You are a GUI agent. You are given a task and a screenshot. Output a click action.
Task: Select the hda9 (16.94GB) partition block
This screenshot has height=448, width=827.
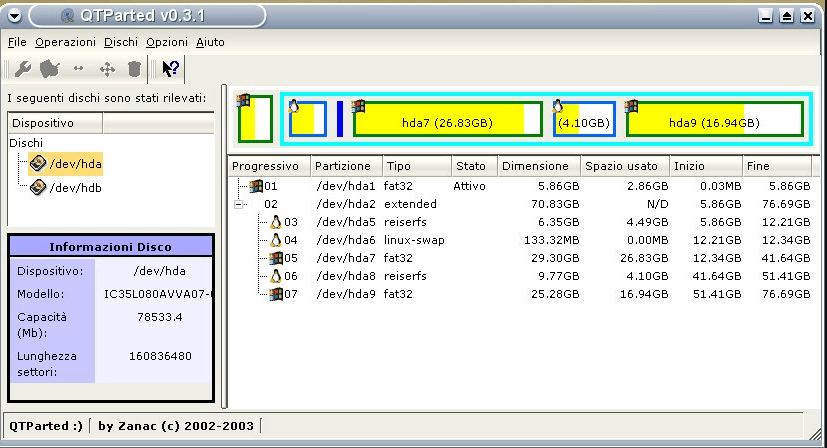714,119
